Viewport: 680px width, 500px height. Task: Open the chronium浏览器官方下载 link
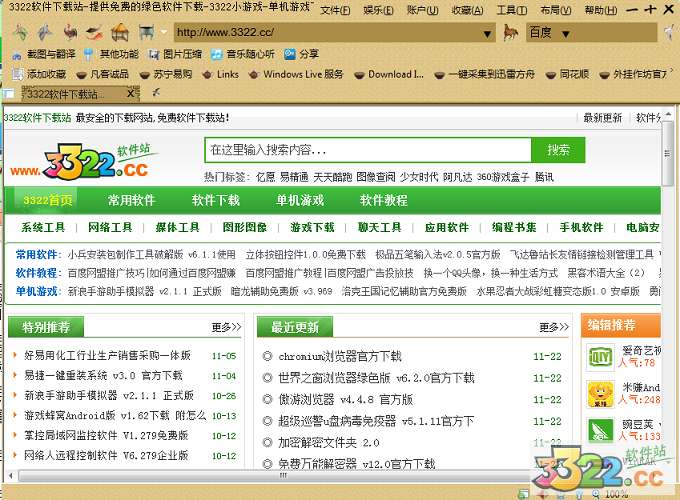point(339,356)
